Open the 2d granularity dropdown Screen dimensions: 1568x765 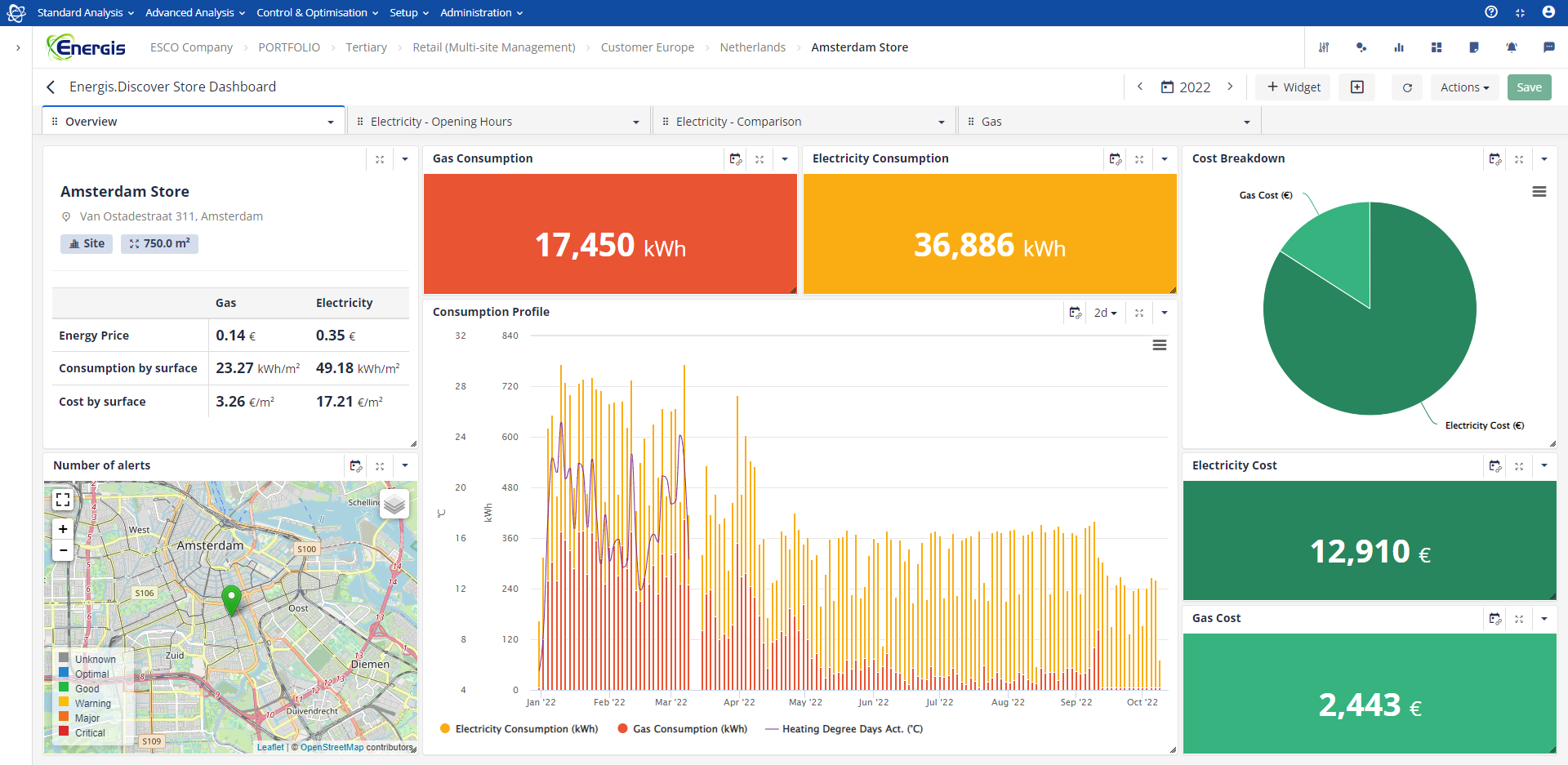click(1105, 313)
